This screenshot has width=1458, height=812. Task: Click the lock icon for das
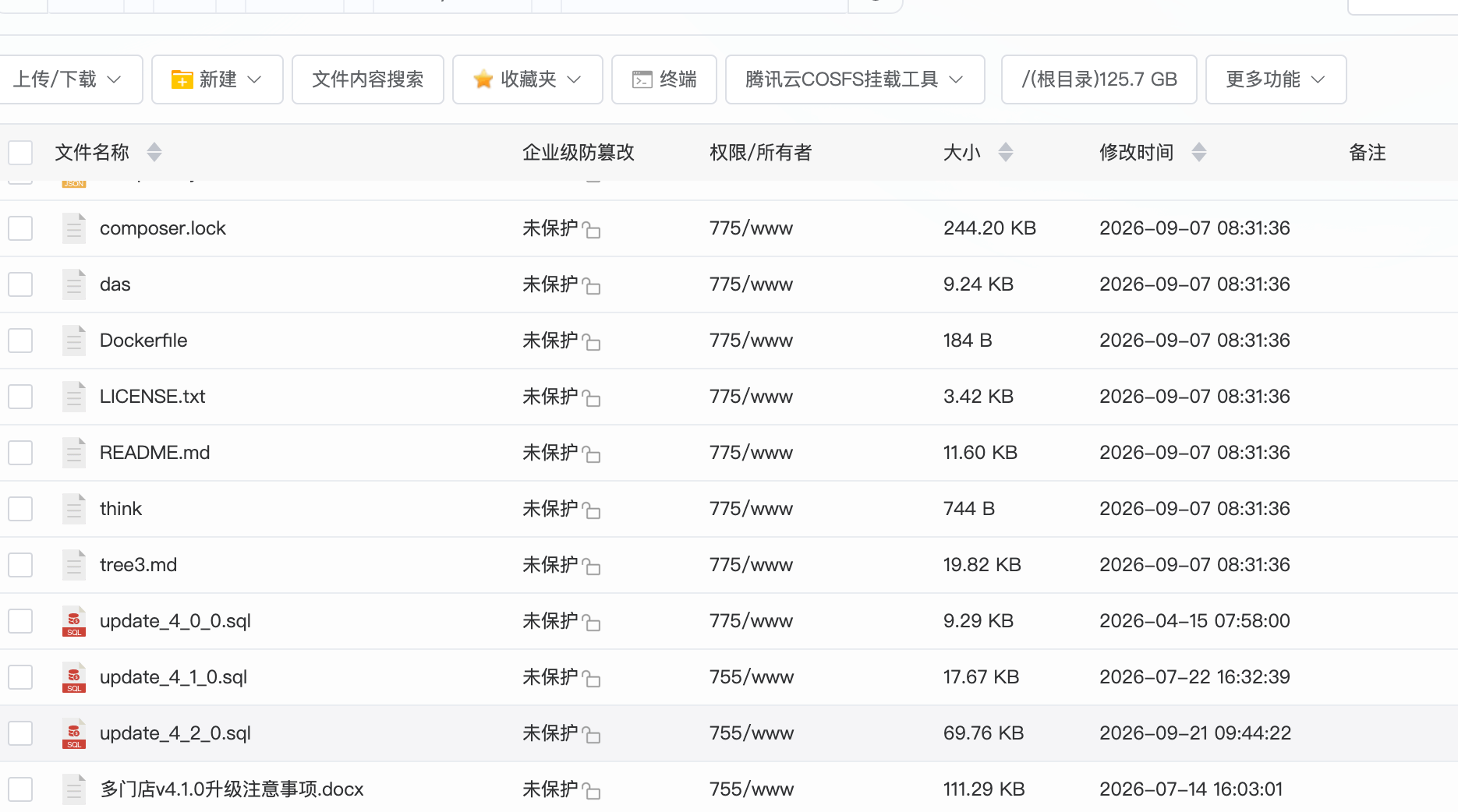pyautogui.click(x=591, y=286)
